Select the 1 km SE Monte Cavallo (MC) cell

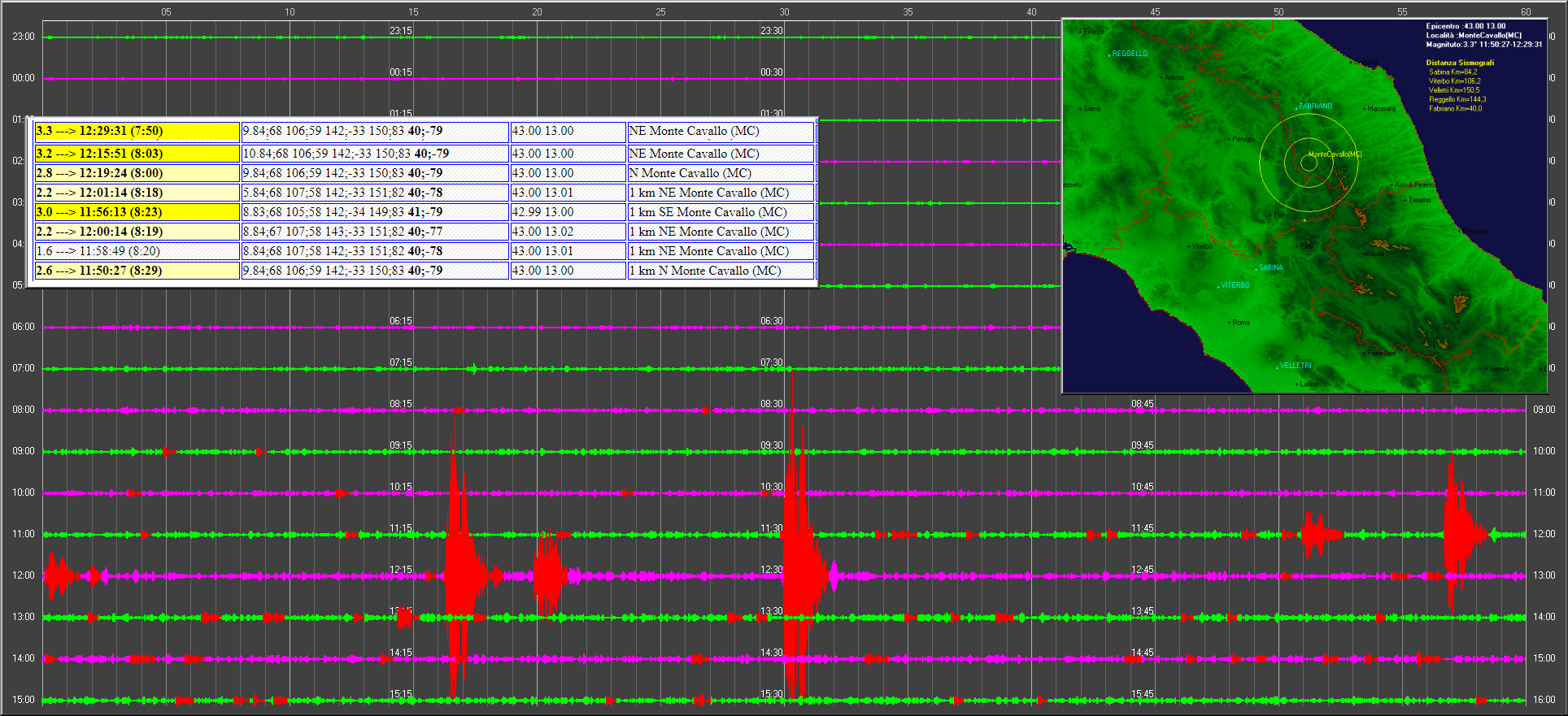721,212
